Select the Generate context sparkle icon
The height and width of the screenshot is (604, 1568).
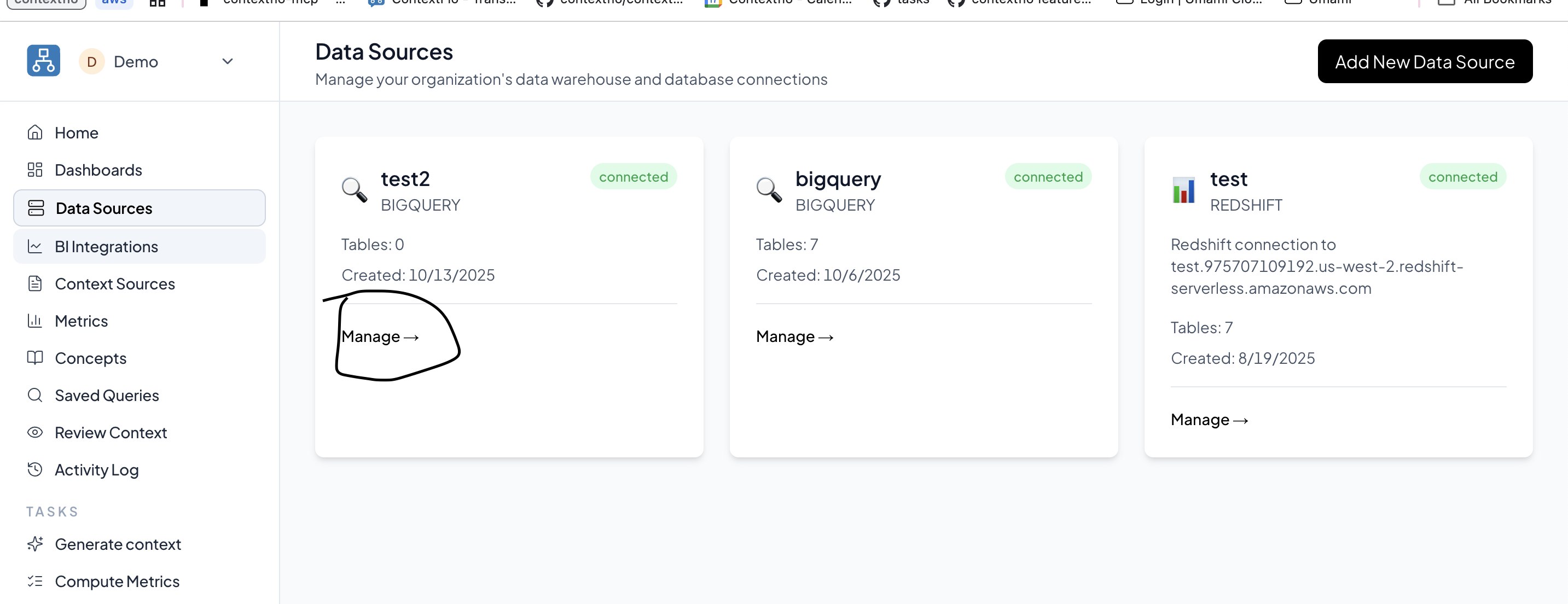pos(36,544)
